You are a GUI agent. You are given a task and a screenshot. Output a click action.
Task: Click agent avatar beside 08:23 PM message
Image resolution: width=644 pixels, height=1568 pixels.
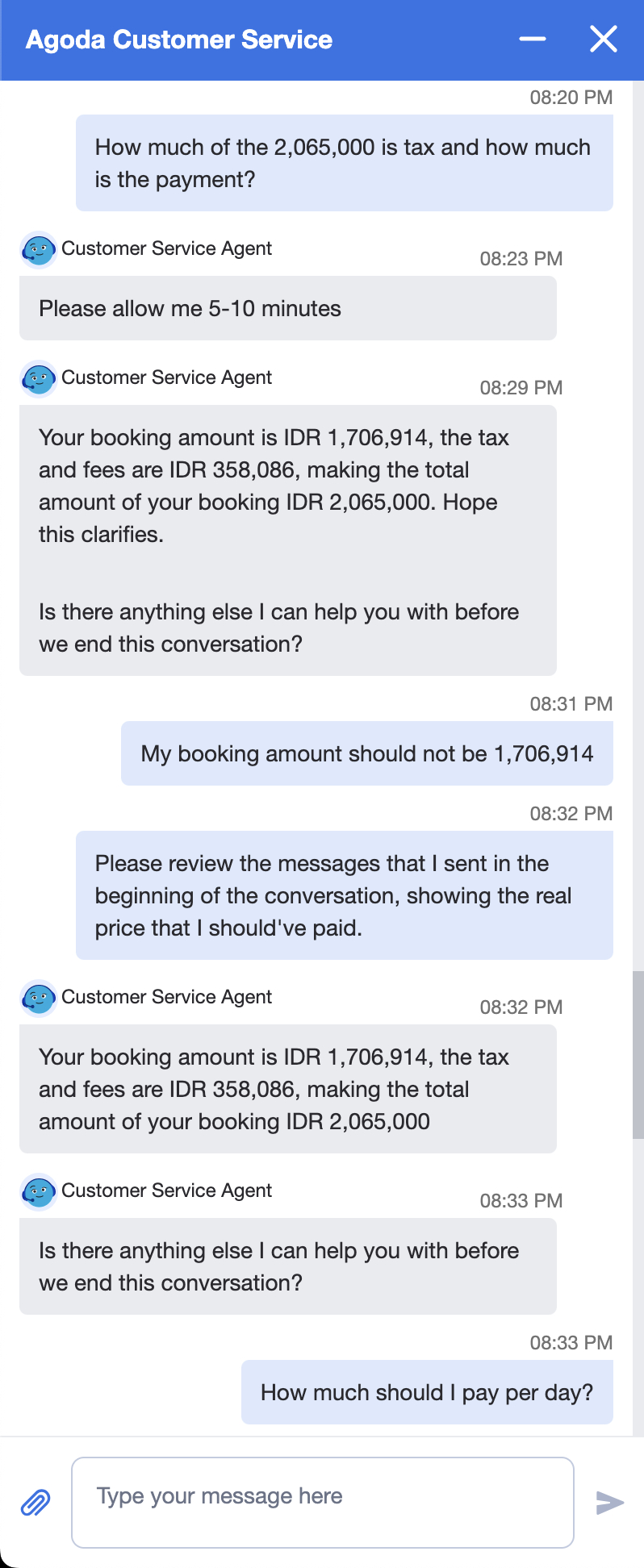[x=38, y=250]
